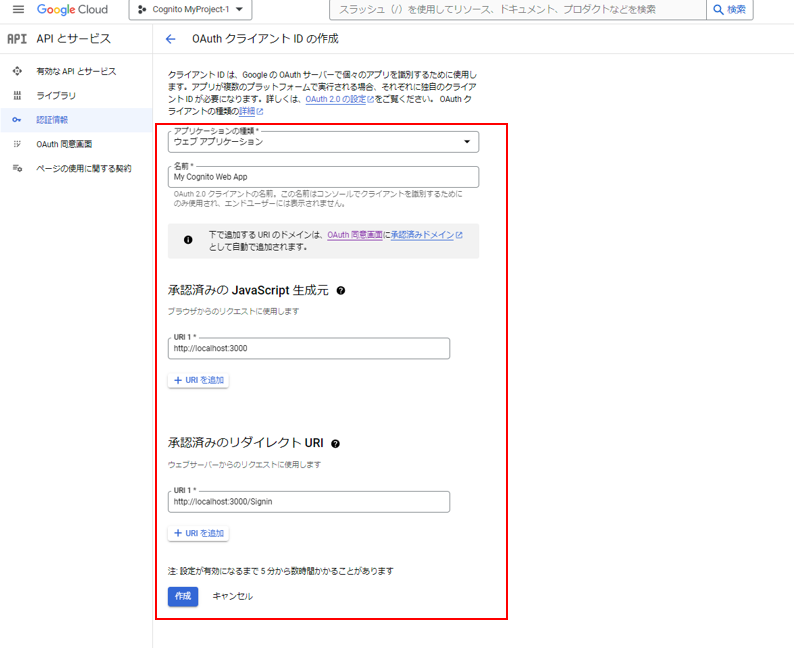Click the help icon beside JavaScript 生成元
This screenshot has height=648, width=794.
(341, 291)
